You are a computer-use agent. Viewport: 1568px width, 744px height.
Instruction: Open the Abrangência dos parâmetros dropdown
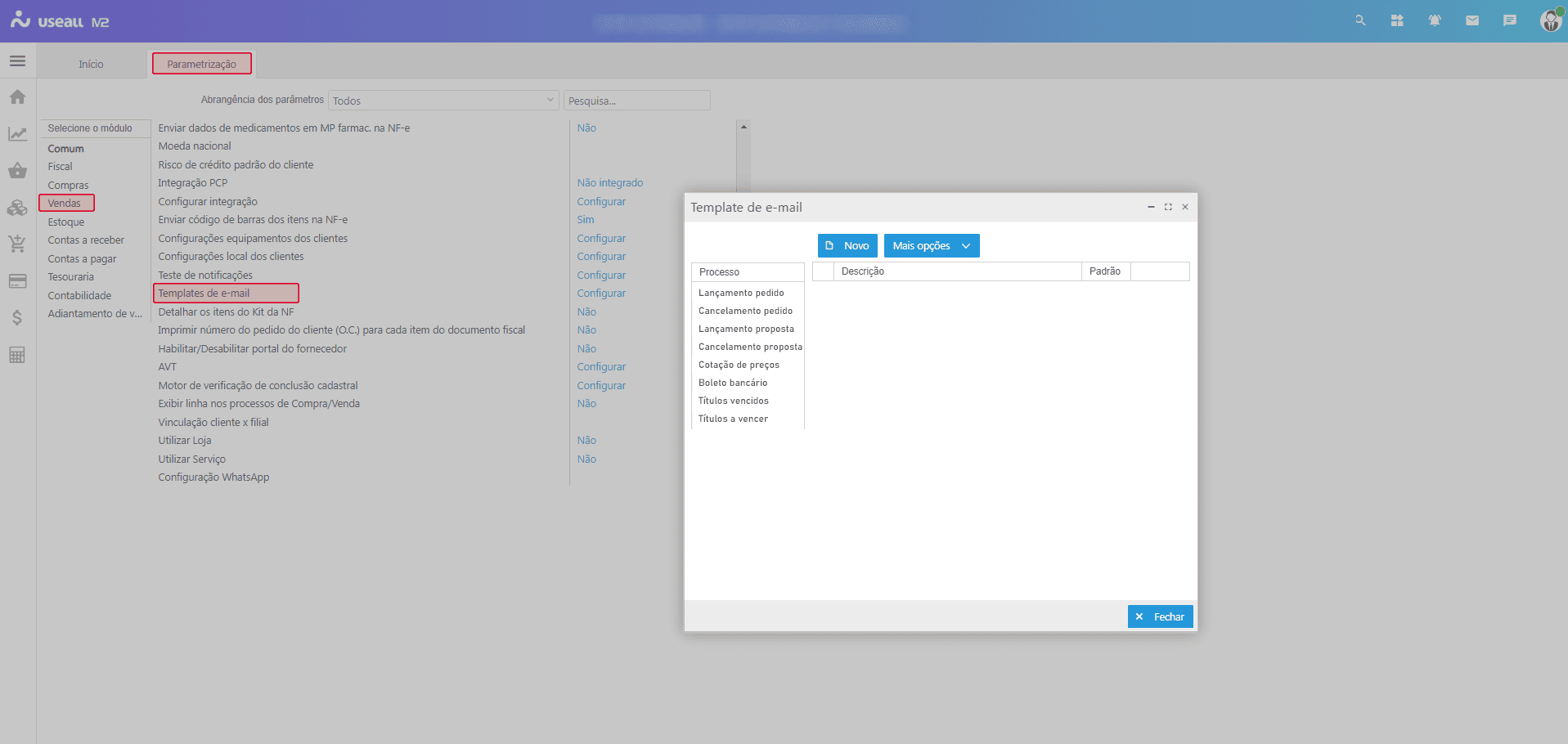[443, 101]
